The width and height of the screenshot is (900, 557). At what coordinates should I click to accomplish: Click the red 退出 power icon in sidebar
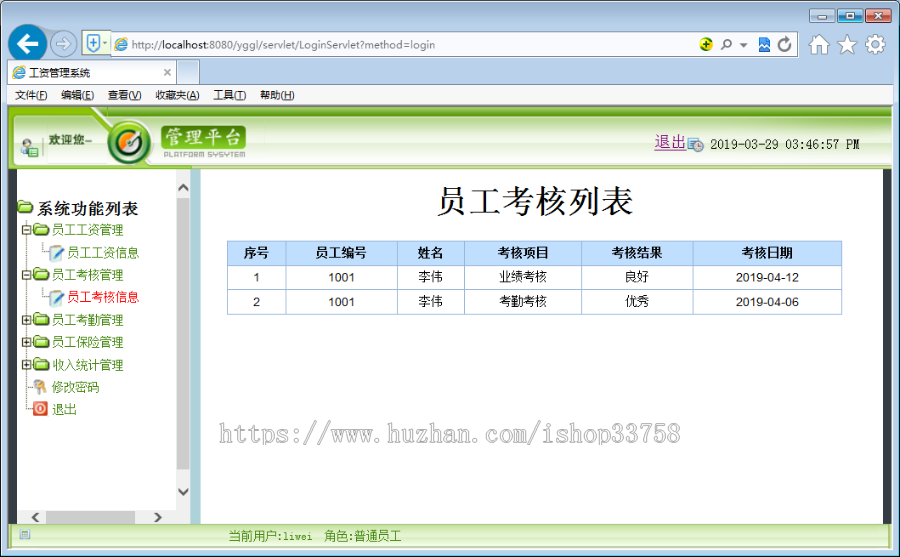tap(40, 409)
